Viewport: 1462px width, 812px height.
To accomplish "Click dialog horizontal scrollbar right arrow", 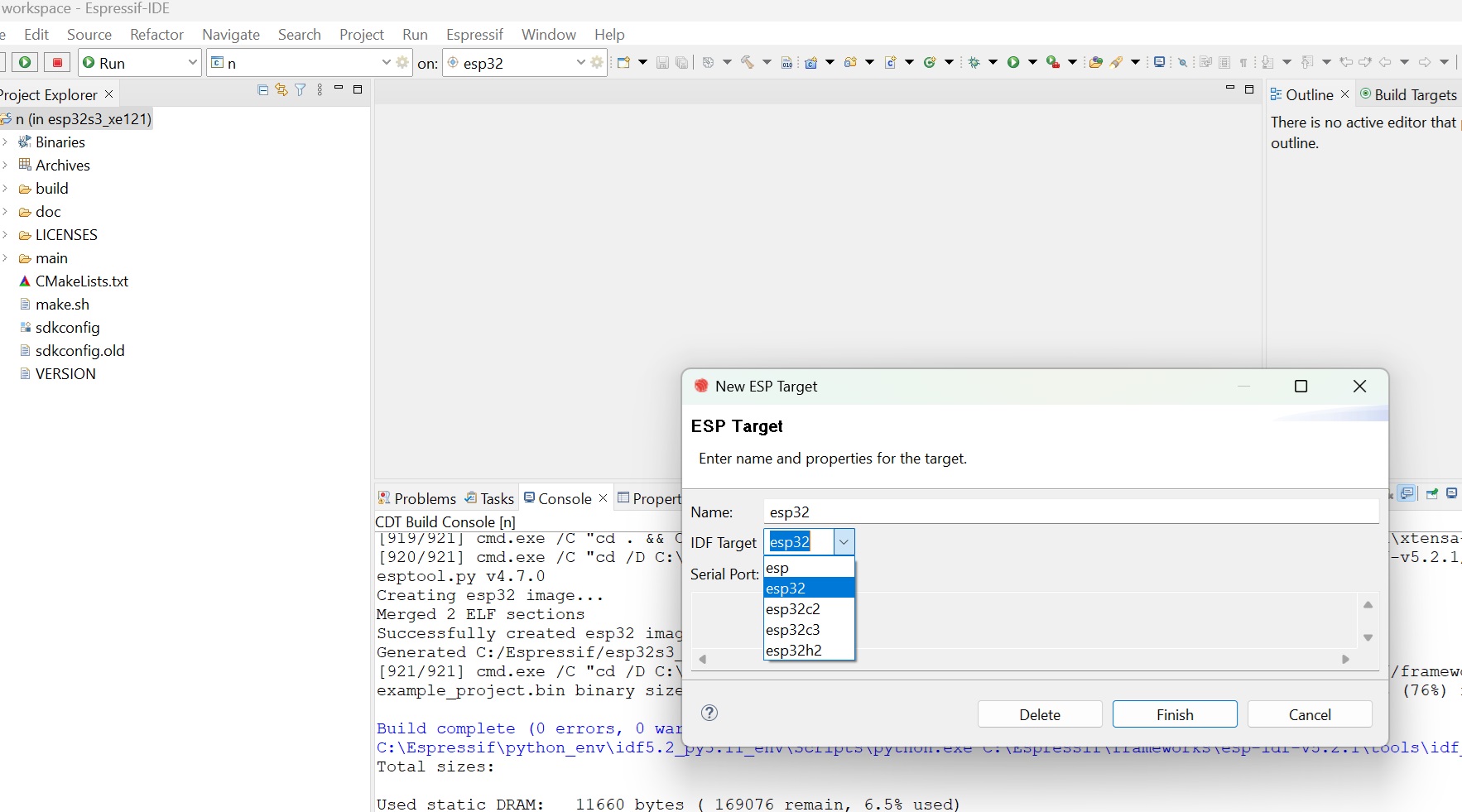I will coord(1345,659).
